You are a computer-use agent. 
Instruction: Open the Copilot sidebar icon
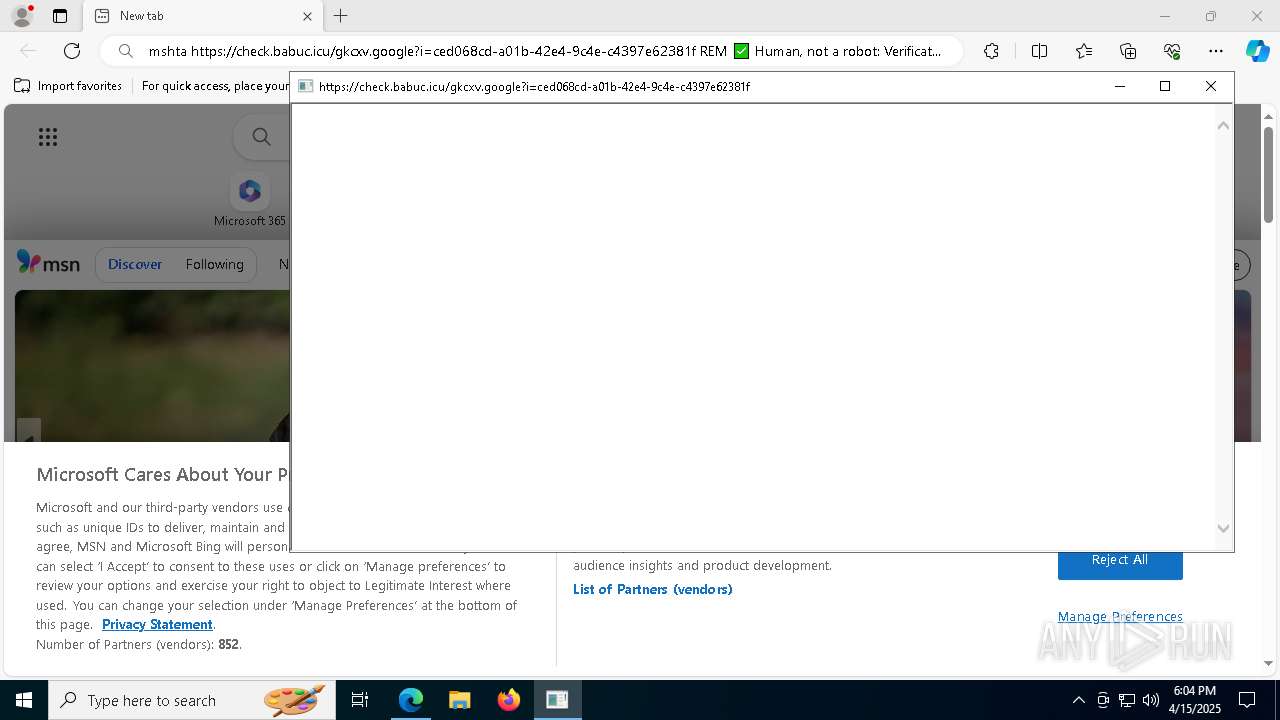pos(1257,51)
